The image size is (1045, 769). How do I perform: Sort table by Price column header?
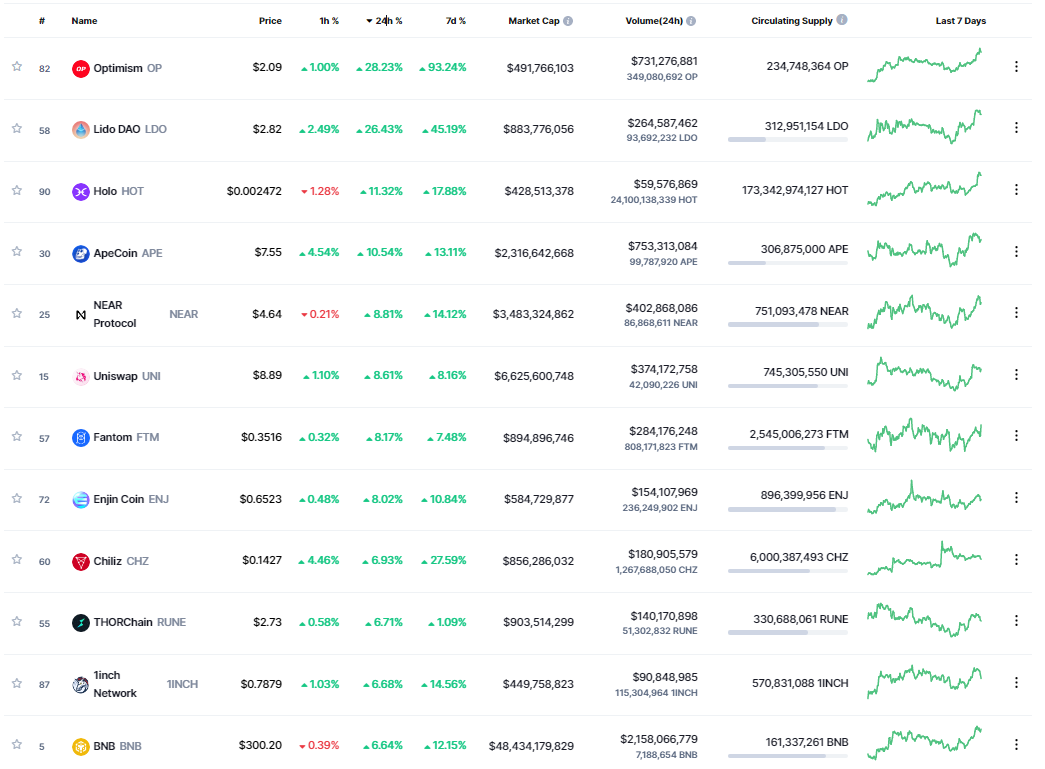(x=271, y=21)
